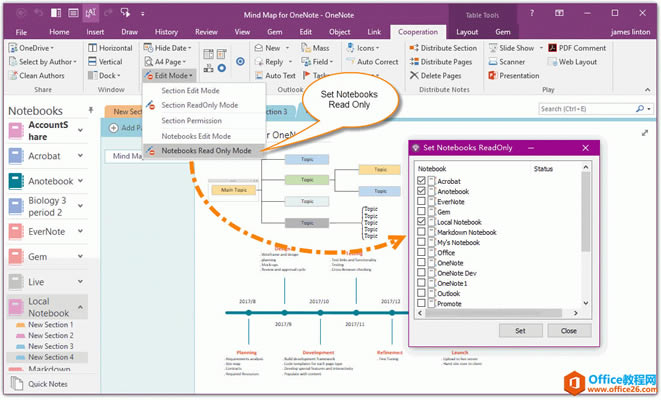Viewport: 661px width, 400px height.
Task: Check the OneNote Dev checkbox
Action: click(421, 273)
